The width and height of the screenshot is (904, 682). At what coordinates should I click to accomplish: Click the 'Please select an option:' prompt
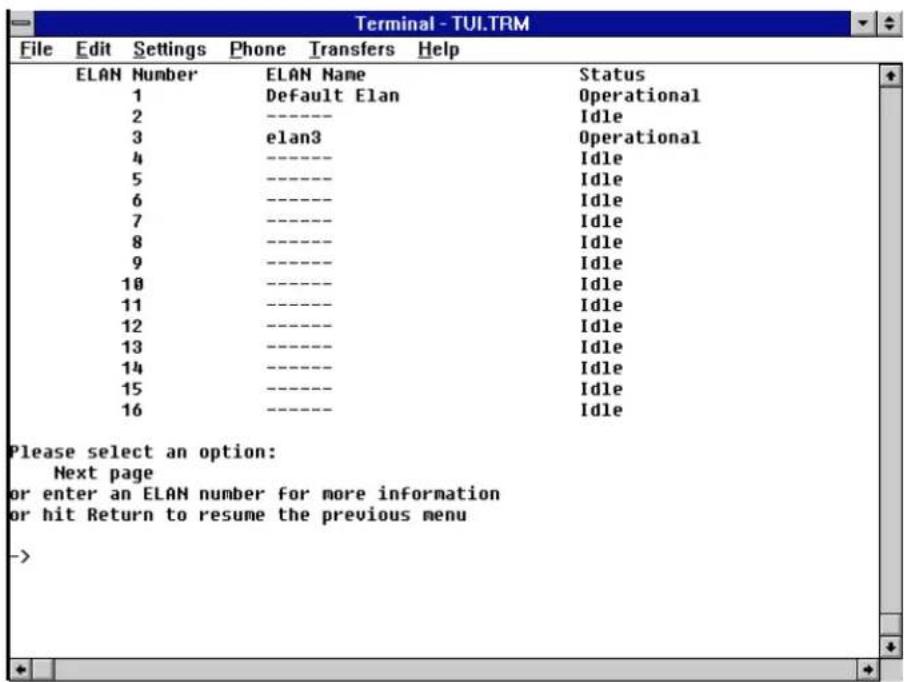(143, 453)
